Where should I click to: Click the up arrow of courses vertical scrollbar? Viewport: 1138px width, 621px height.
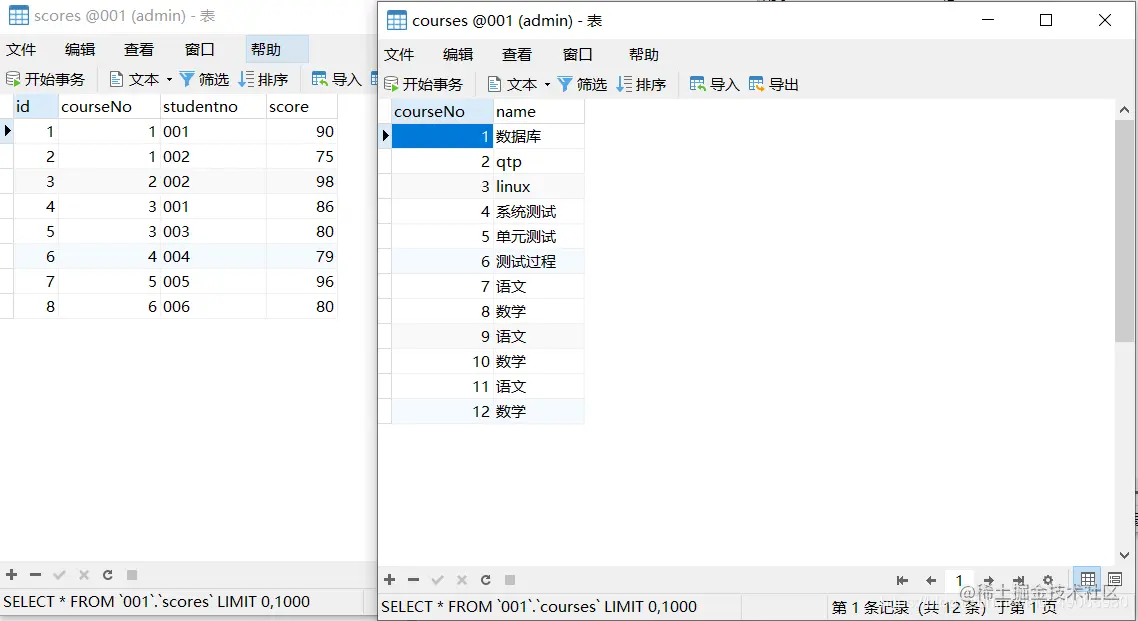[1124, 110]
